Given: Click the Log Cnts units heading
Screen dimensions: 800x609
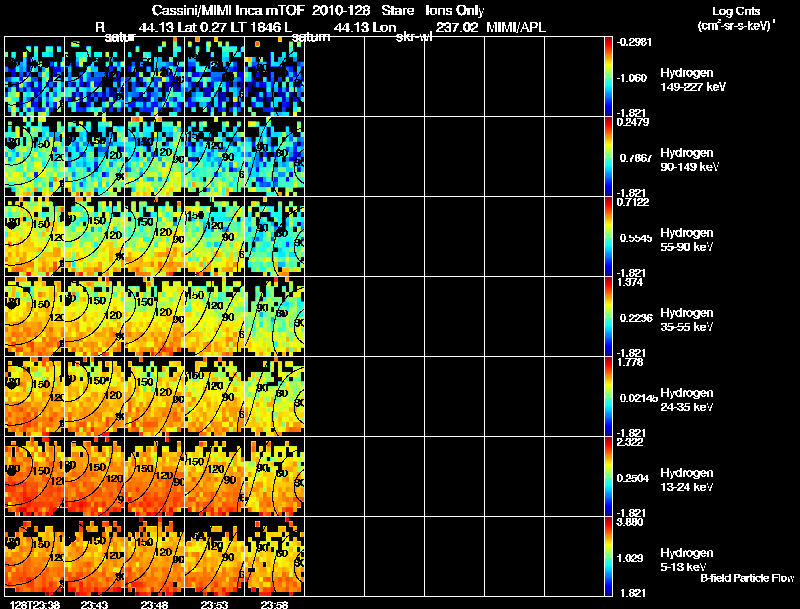Looking at the screenshot, I should 736,12.
